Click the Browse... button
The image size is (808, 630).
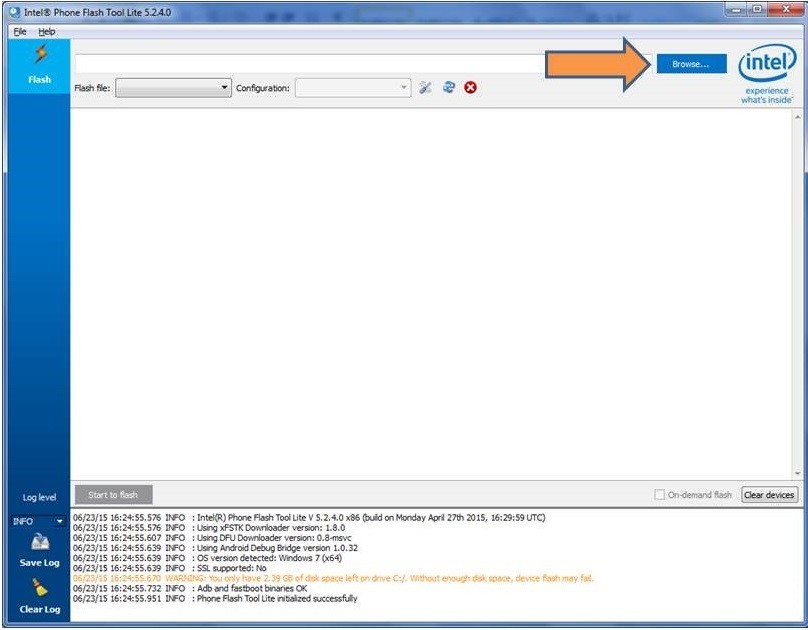692,64
